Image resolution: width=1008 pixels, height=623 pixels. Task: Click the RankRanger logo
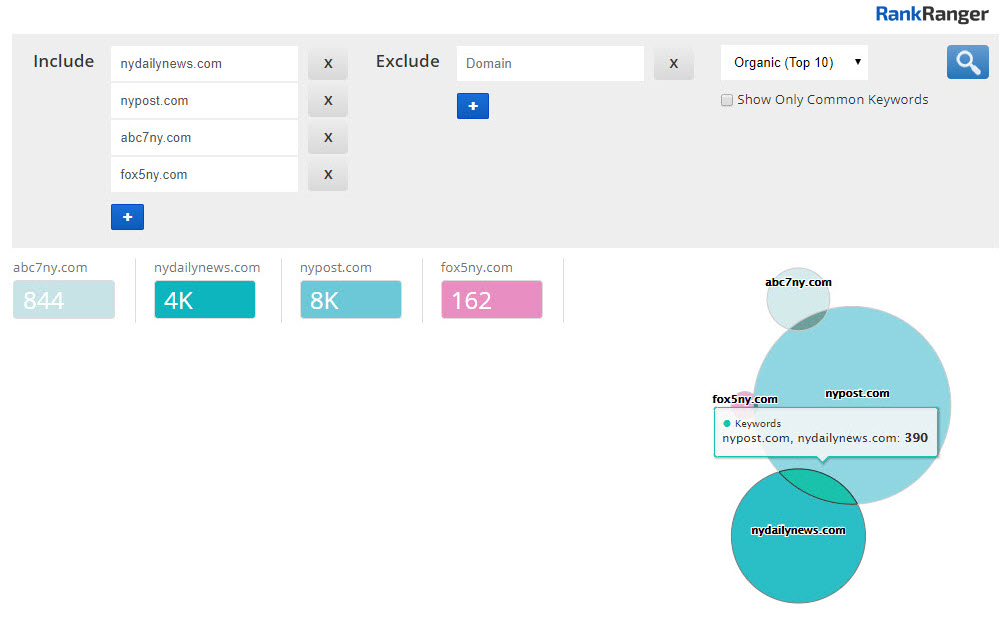[x=932, y=14]
